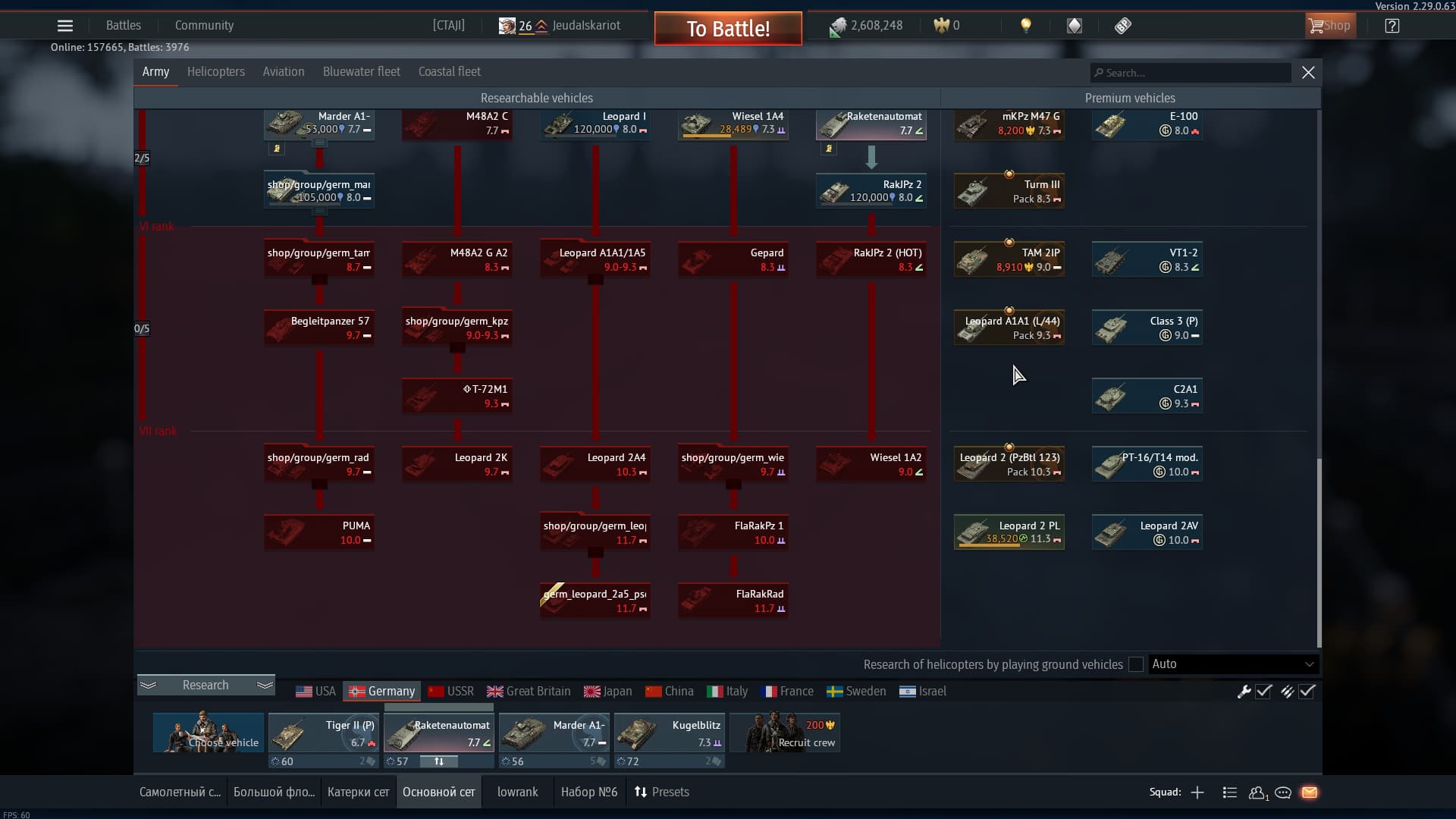Enable helicopter research by ground vehicles checkbox

(1135, 664)
